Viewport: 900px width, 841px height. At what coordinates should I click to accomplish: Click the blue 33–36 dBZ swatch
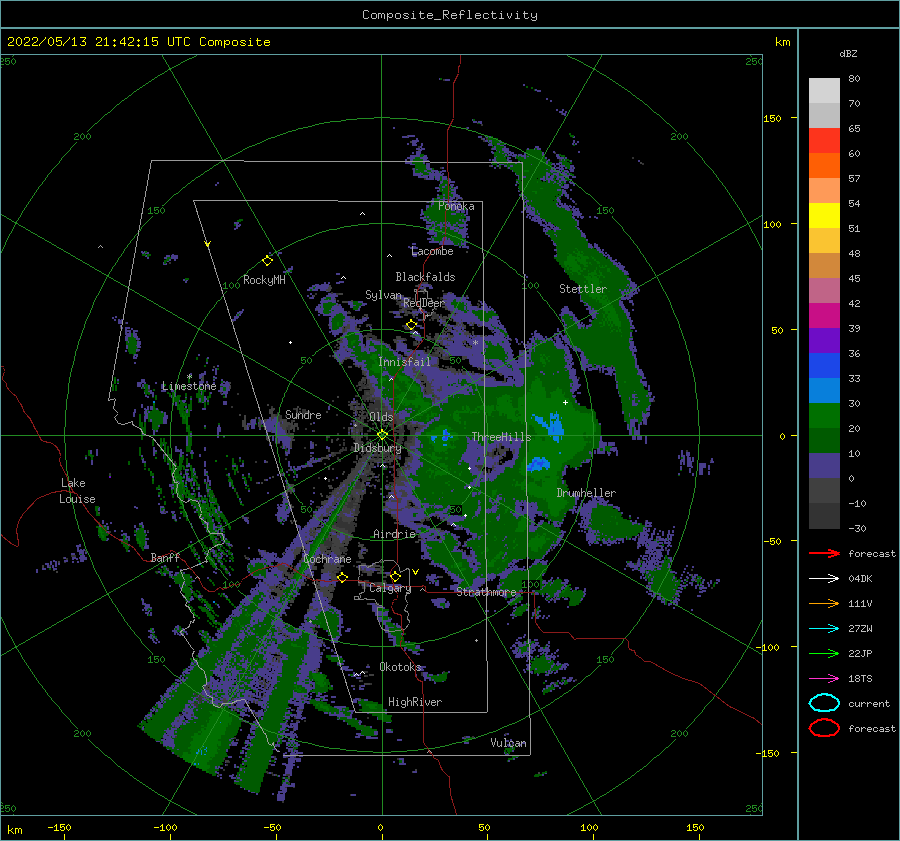point(824,366)
